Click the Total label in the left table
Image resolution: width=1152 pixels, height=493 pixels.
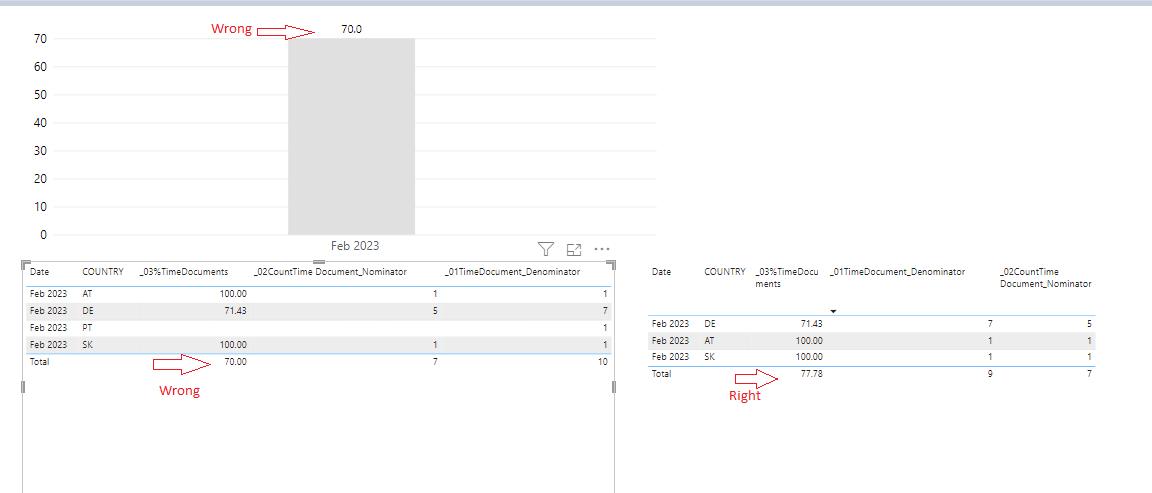click(40, 362)
